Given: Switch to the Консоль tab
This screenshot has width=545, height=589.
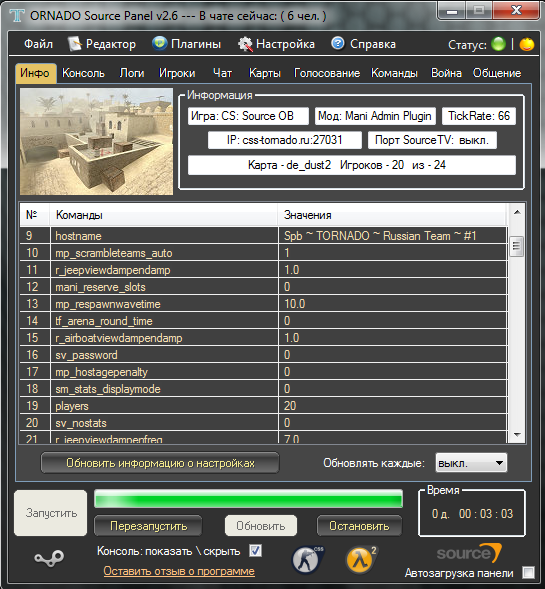Looking at the screenshot, I should pyautogui.click(x=83, y=73).
